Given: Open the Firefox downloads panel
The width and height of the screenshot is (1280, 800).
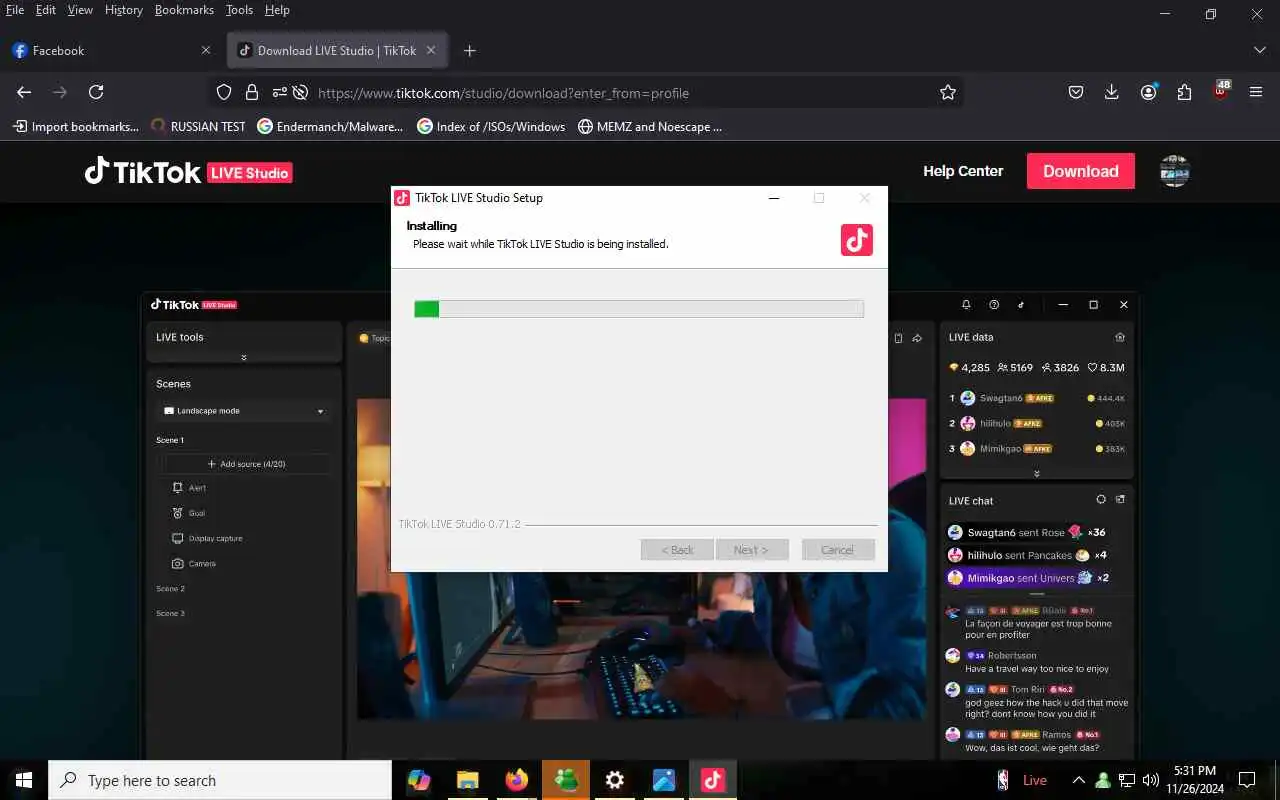Looking at the screenshot, I should pos(1111,92).
